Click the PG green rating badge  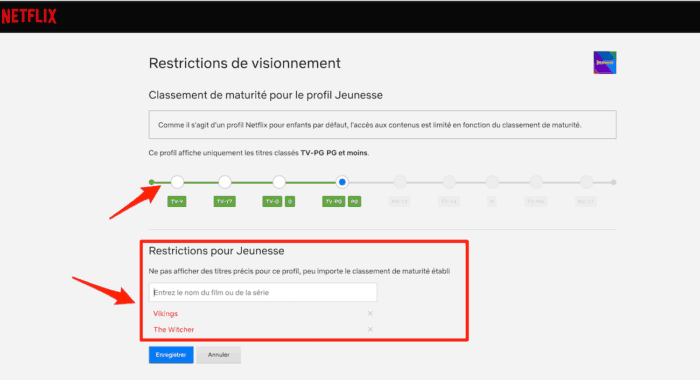click(x=354, y=202)
